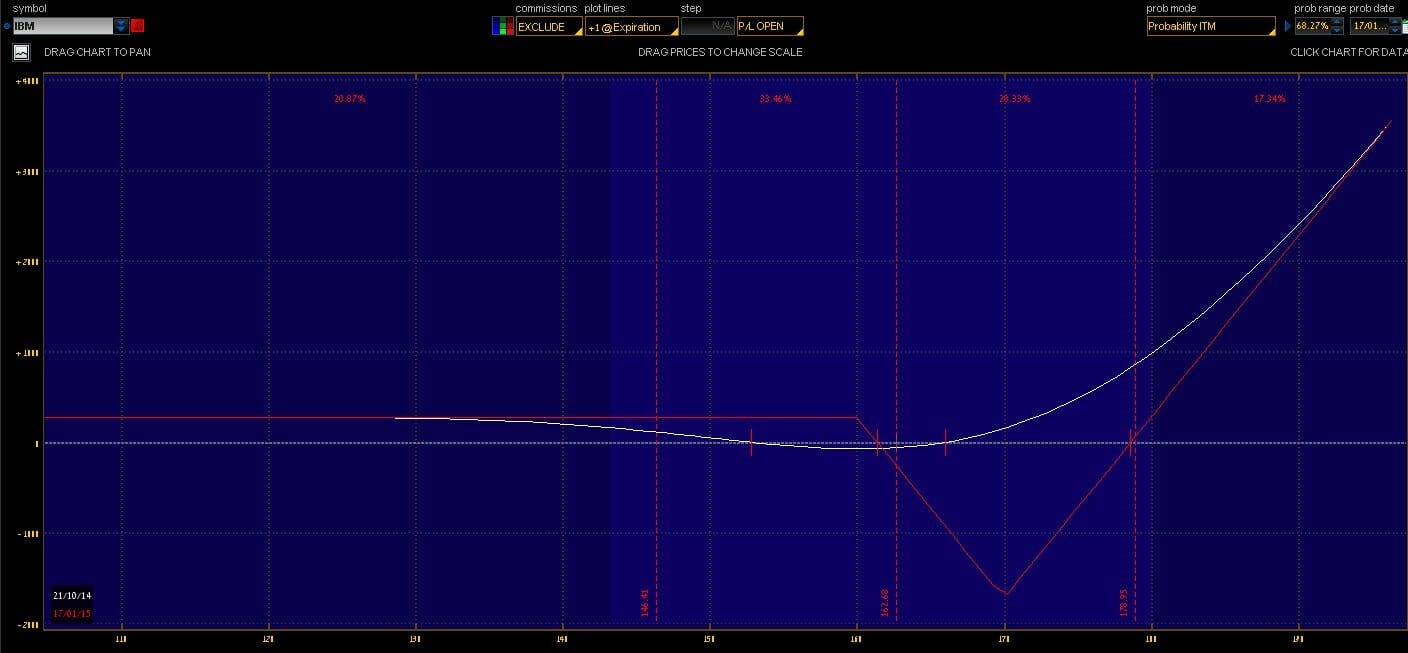Adjust the prob range 68.27% stepper arrows
The height and width of the screenshot is (653, 1408).
point(1337,26)
